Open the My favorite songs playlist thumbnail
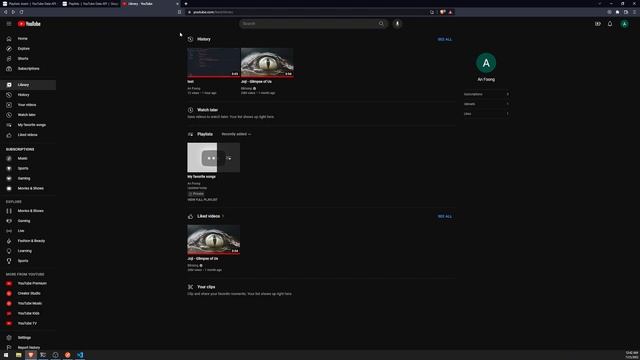Viewport: 640px width, 360px height. tap(213, 158)
